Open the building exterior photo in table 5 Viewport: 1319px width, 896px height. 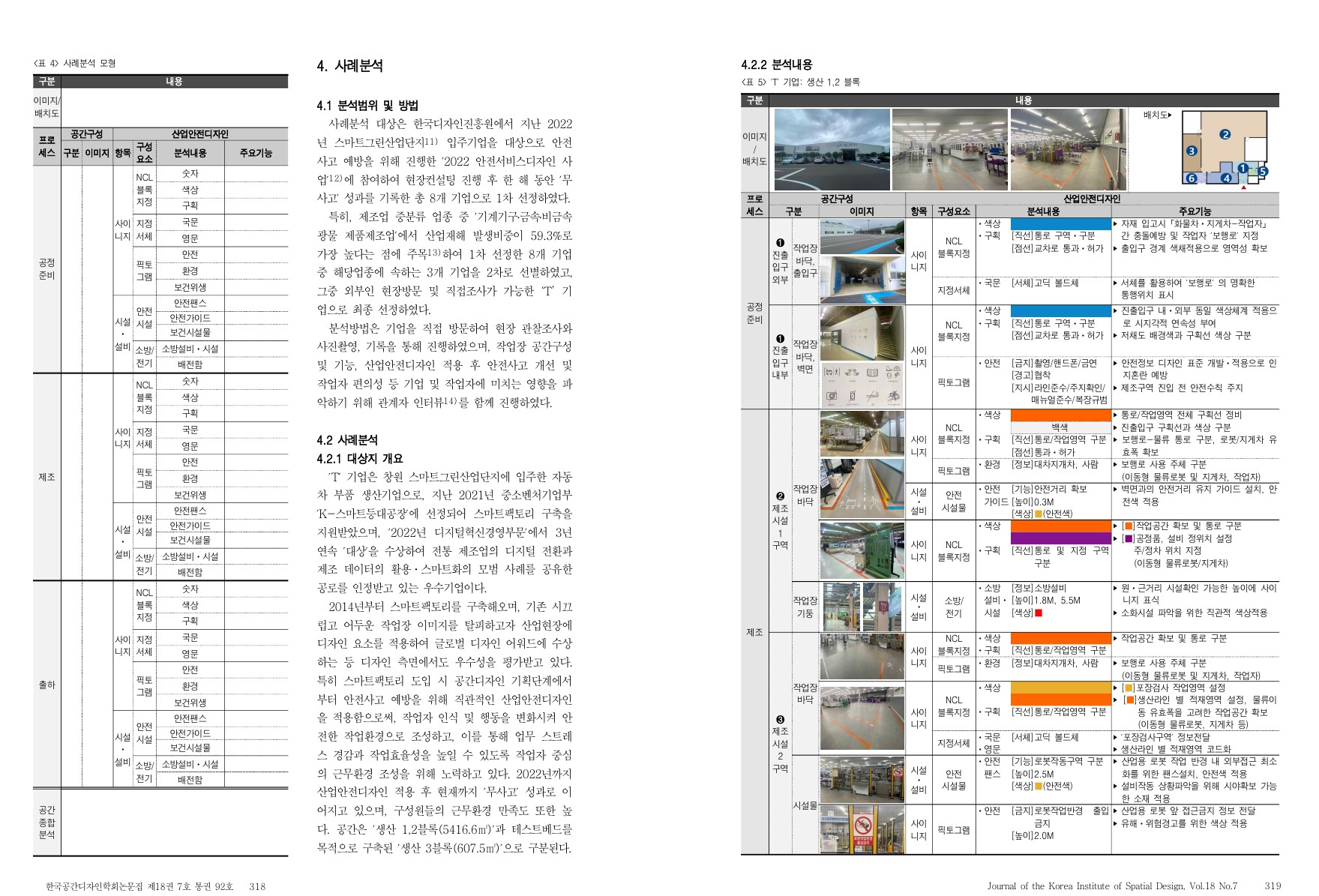832,149
